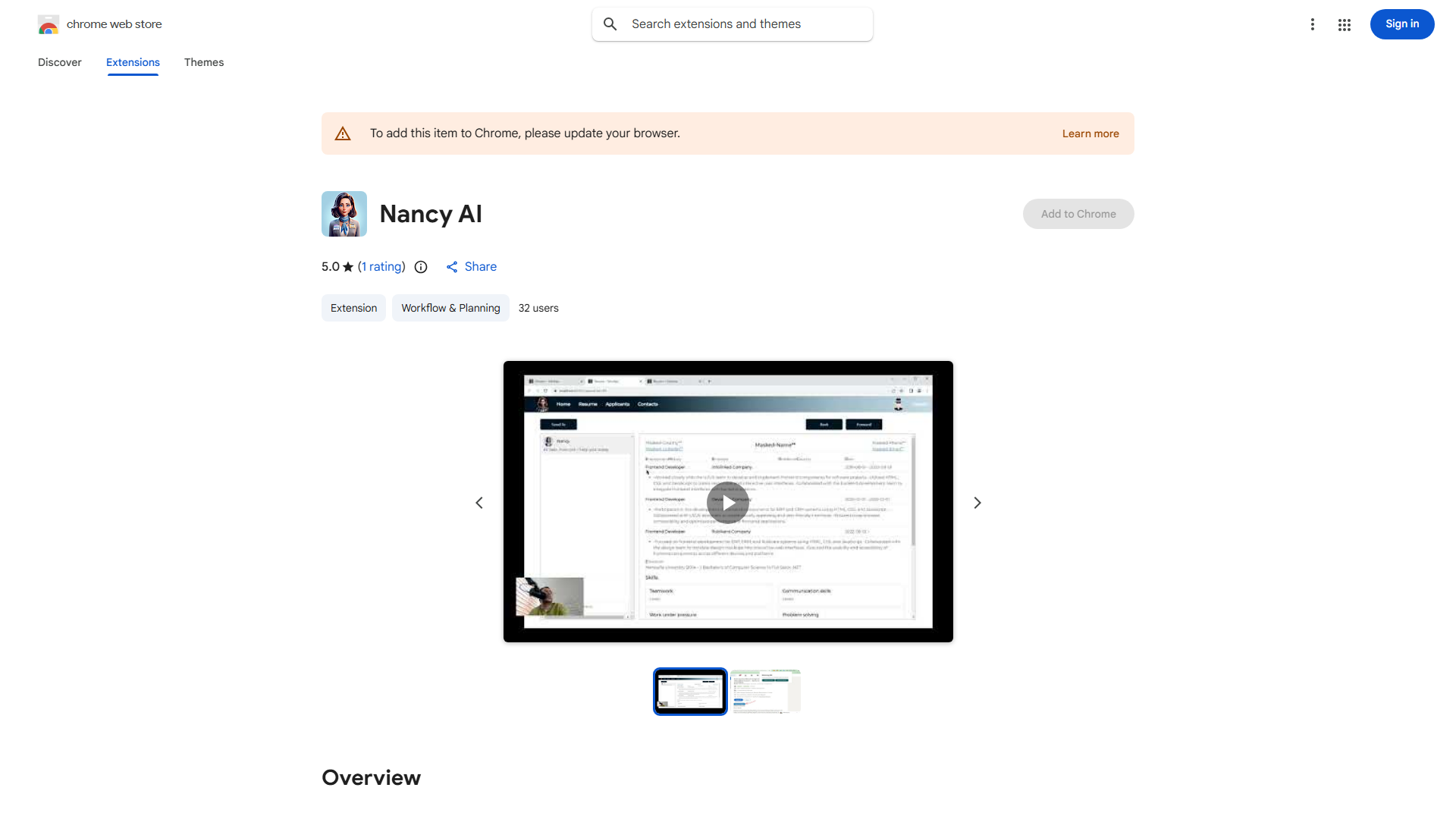Select the second screenshot thumbnail

coord(766,692)
